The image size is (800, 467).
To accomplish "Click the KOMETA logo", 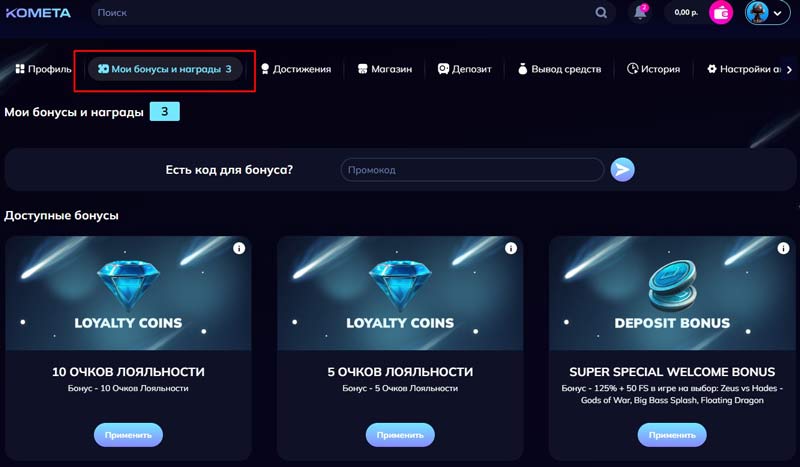I will point(38,13).
